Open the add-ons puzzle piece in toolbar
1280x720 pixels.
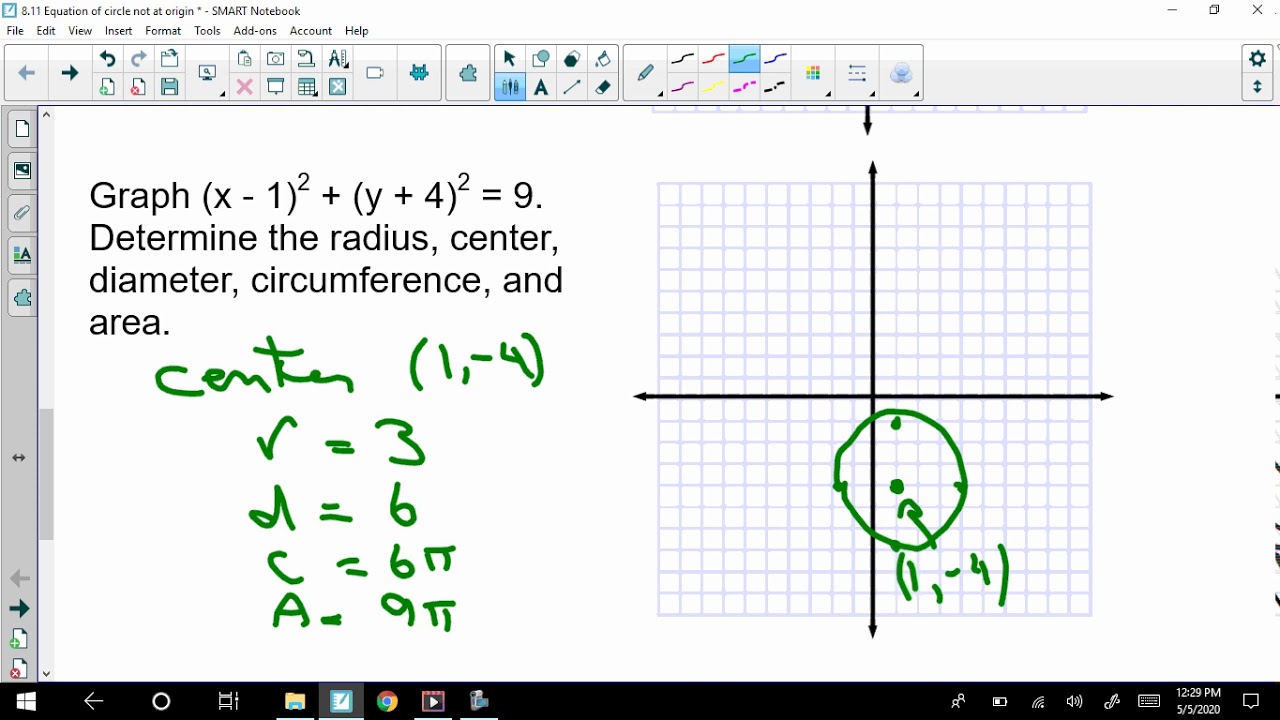click(468, 73)
